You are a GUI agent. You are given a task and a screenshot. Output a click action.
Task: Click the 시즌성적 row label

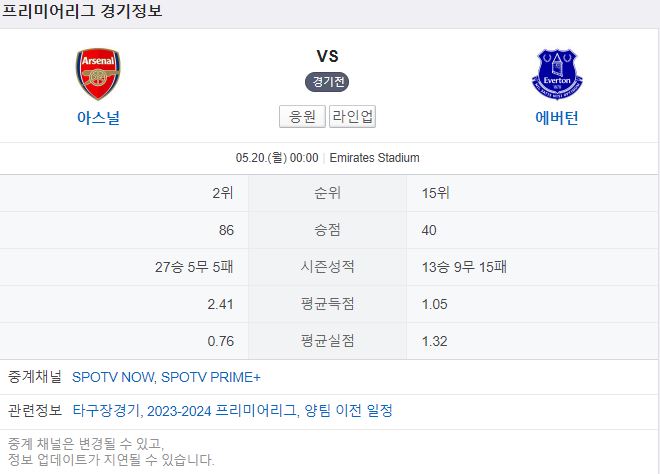(327, 267)
